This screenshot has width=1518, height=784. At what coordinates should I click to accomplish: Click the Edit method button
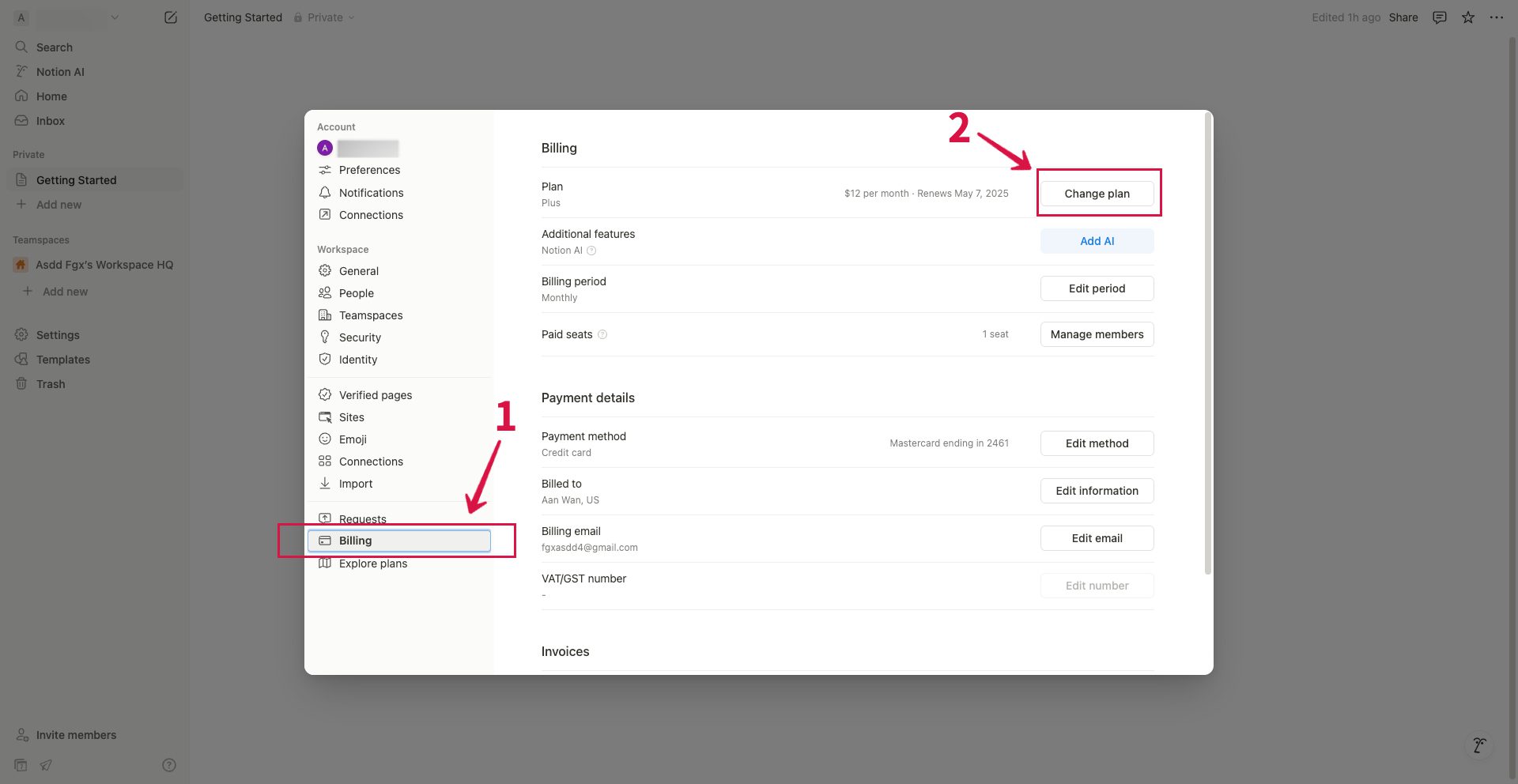[x=1097, y=443]
